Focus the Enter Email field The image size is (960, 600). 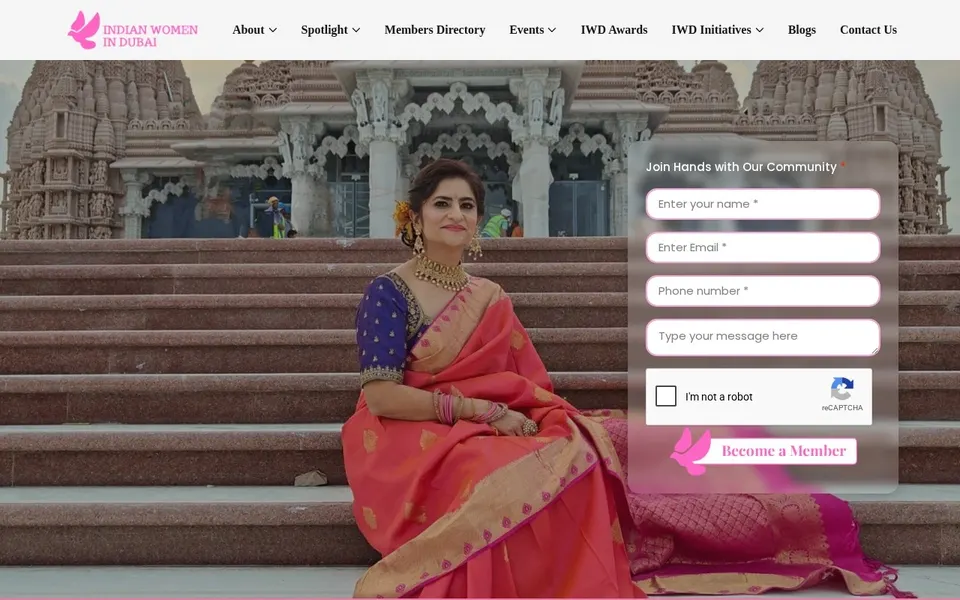763,247
